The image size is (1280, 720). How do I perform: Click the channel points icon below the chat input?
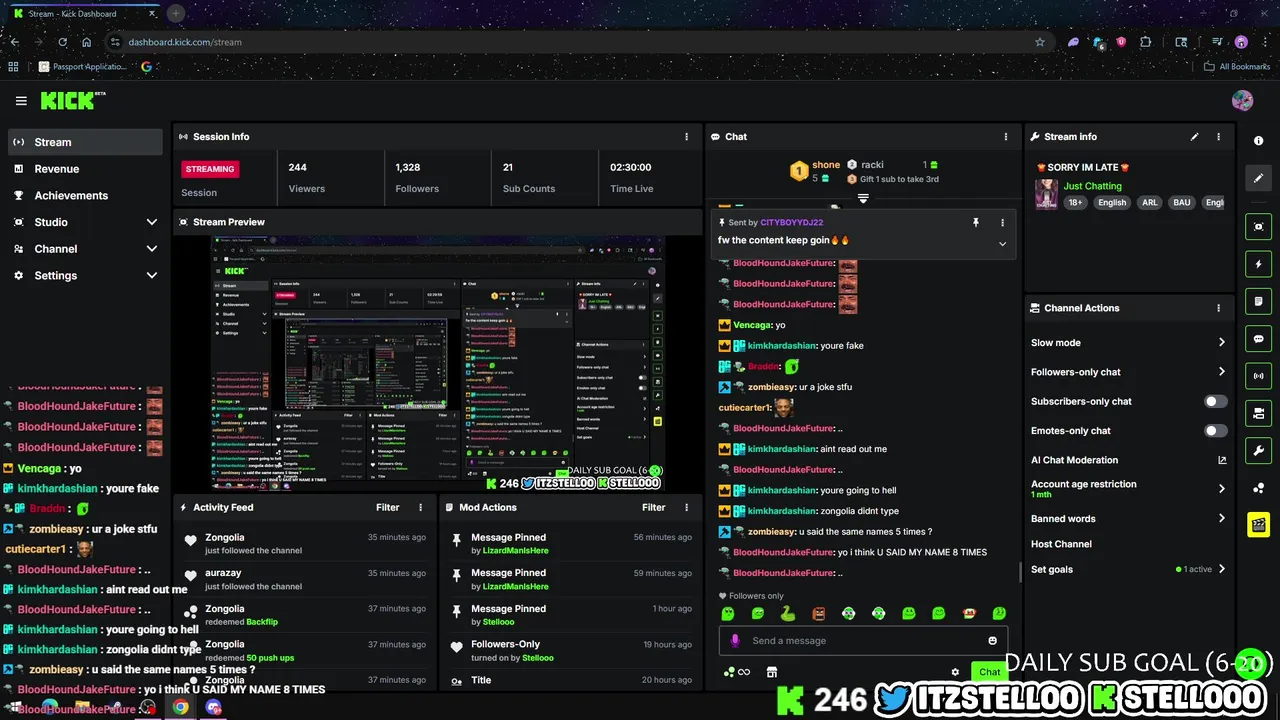(736, 672)
